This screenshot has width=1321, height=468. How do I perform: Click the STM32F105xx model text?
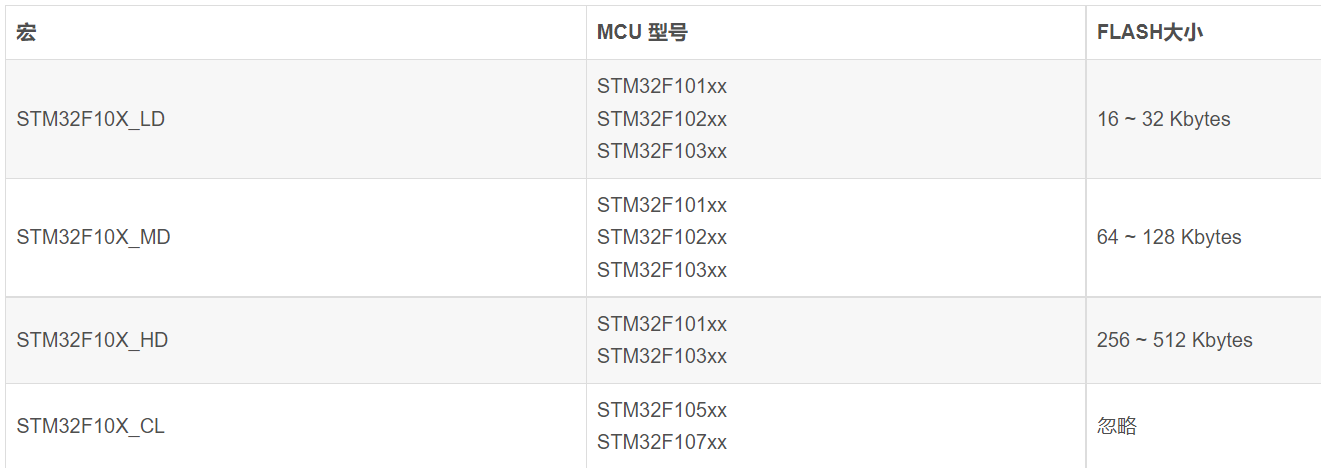662,410
